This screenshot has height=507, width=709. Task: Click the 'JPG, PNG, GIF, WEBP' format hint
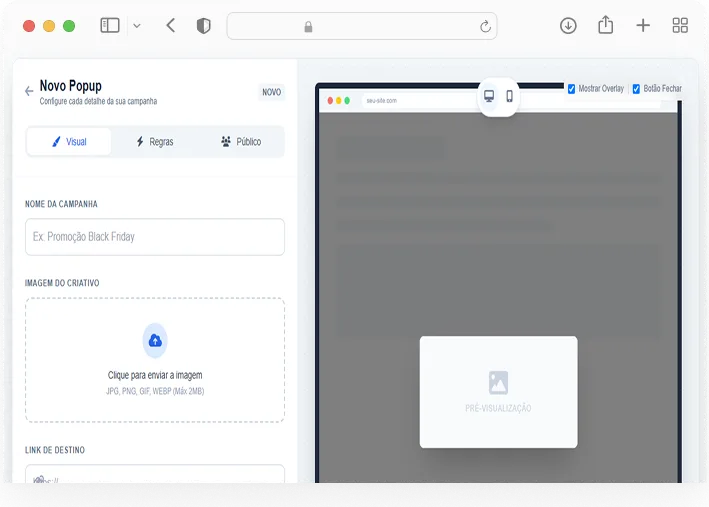(x=155, y=391)
